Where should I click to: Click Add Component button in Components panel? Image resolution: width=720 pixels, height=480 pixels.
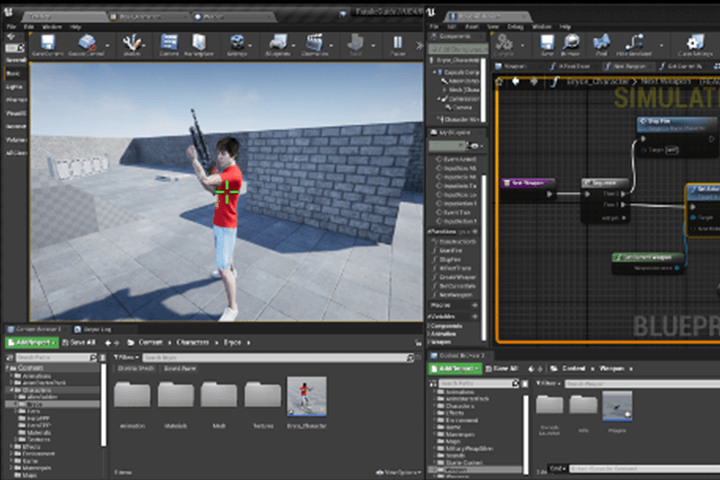point(458,48)
